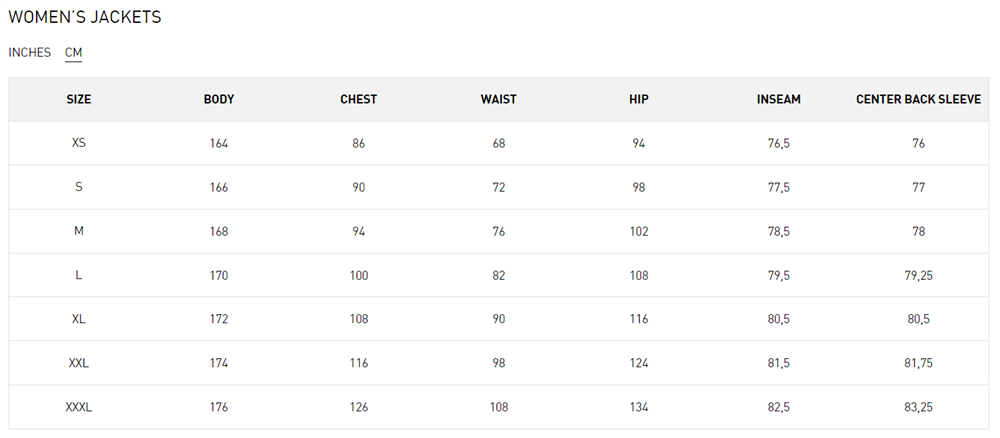Click the WOMEN'S JACKETS heading
Viewport: 1000px width, 438px height.
click(x=85, y=17)
